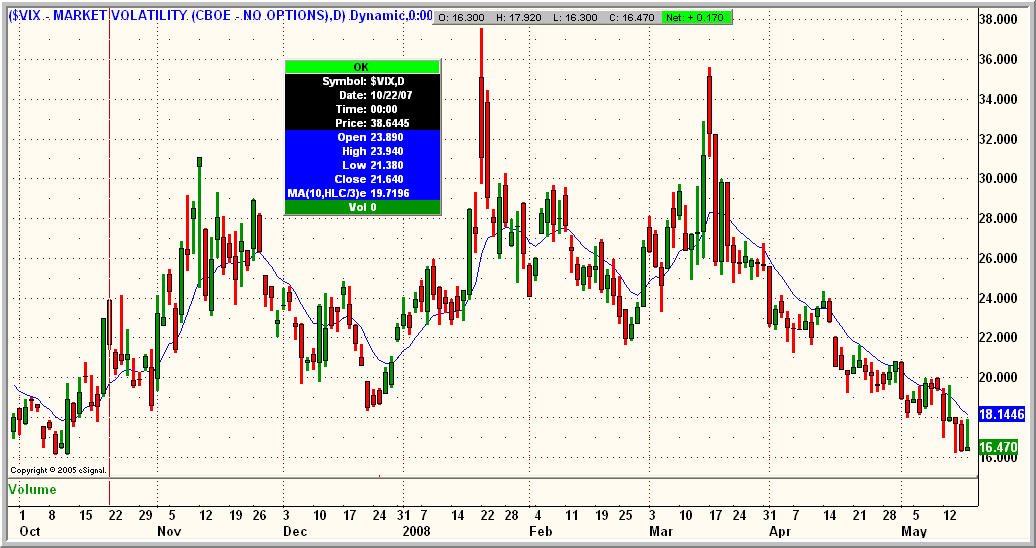
Task: Click the green 'Volume' pane label
Action: (32, 489)
